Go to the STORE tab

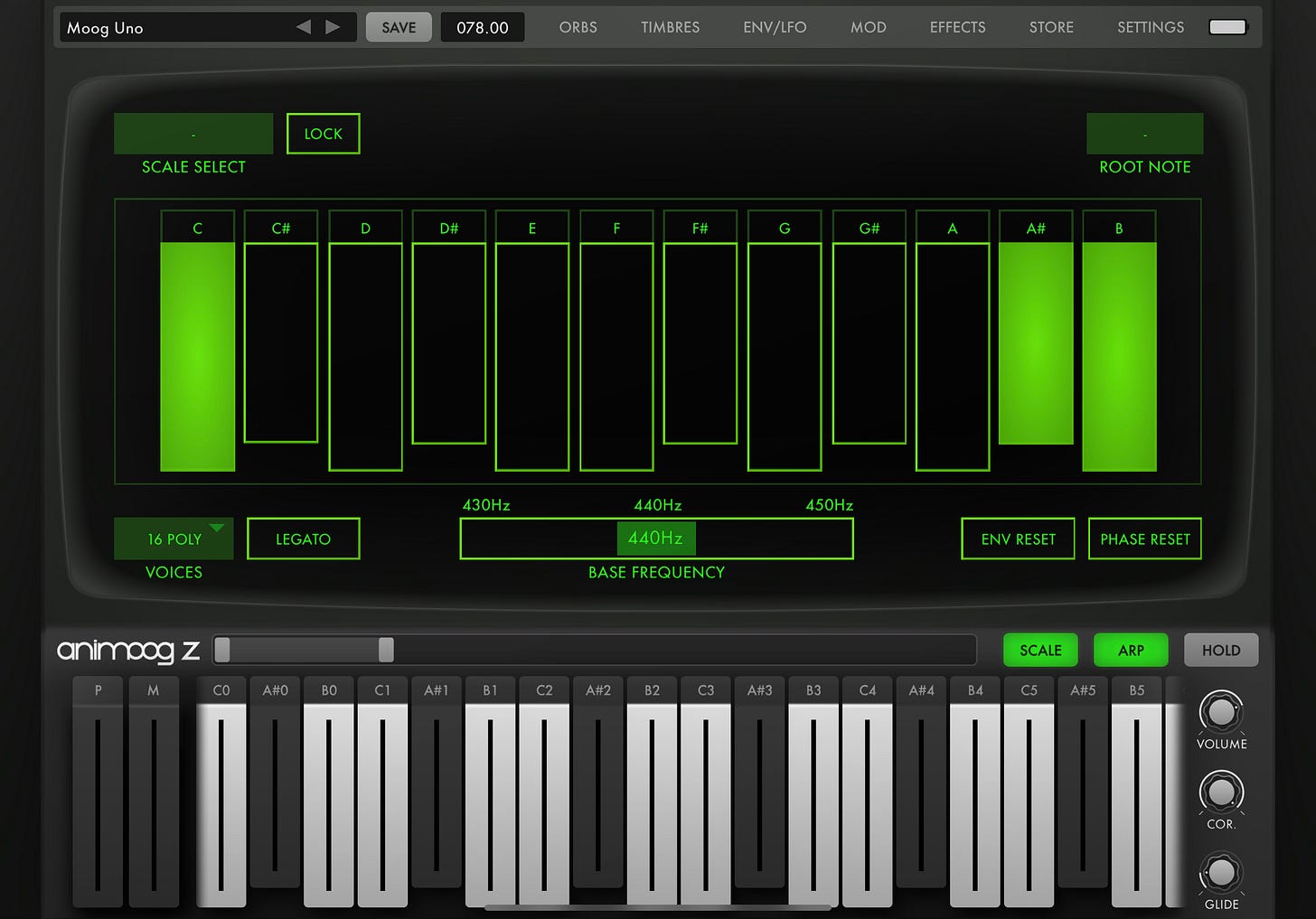1051,27
